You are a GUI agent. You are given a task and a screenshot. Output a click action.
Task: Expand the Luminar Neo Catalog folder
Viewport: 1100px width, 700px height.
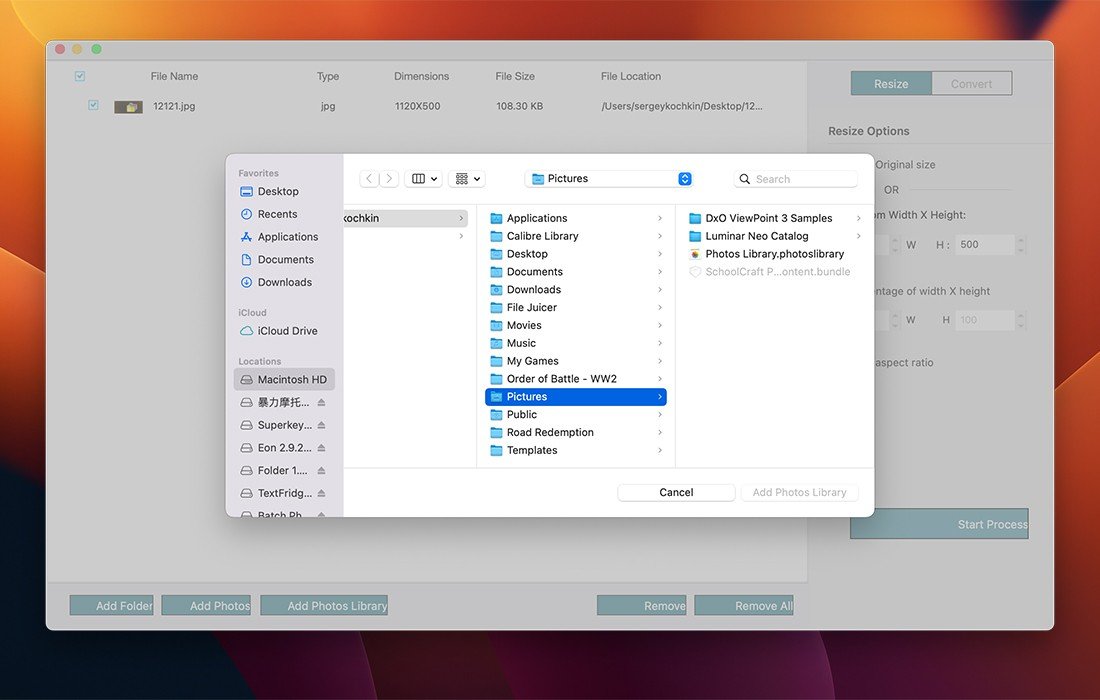click(x=757, y=236)
